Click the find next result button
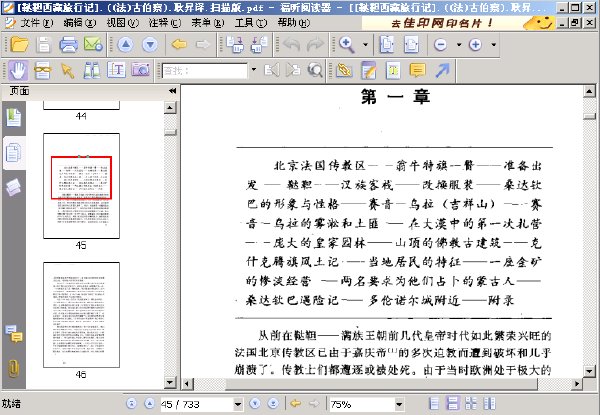Screen dimensions: 600x415 click(293, 70)
